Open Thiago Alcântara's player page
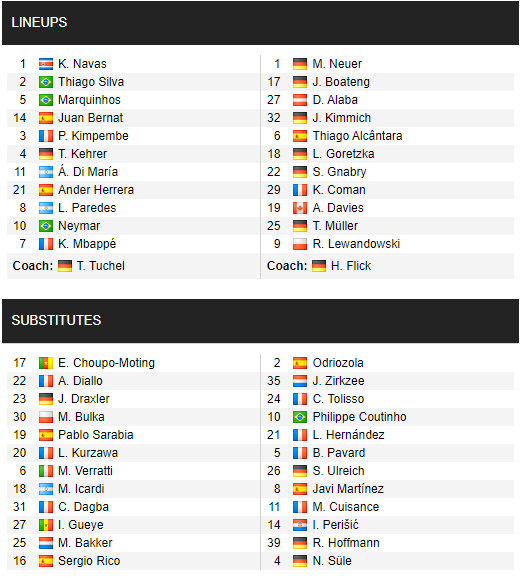520x578 pixels. click(x=357, y=136)
